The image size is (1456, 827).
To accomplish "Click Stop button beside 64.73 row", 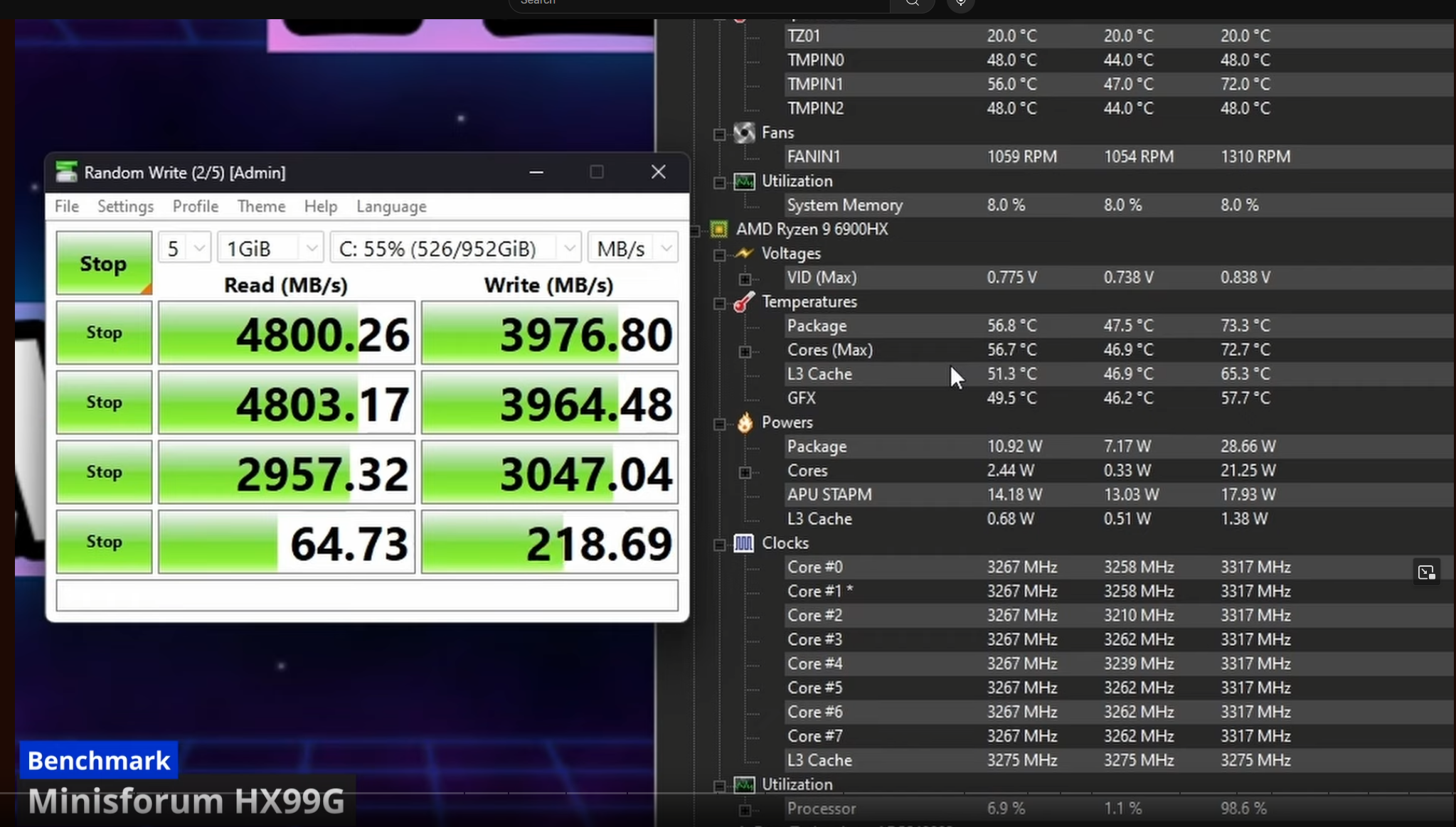I will (x=104, y=541).
